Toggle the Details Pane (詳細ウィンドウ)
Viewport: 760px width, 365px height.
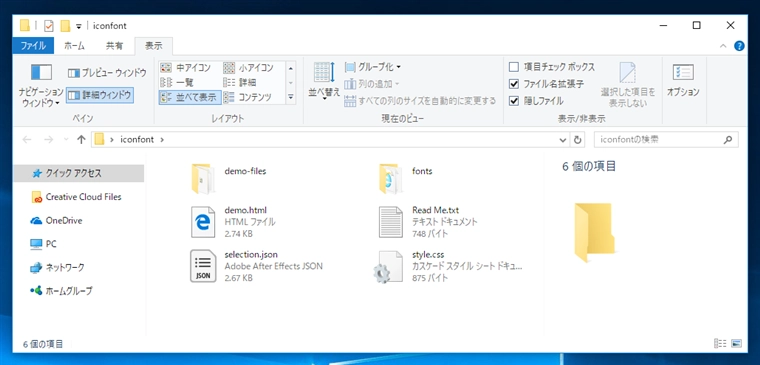[100, 95]
